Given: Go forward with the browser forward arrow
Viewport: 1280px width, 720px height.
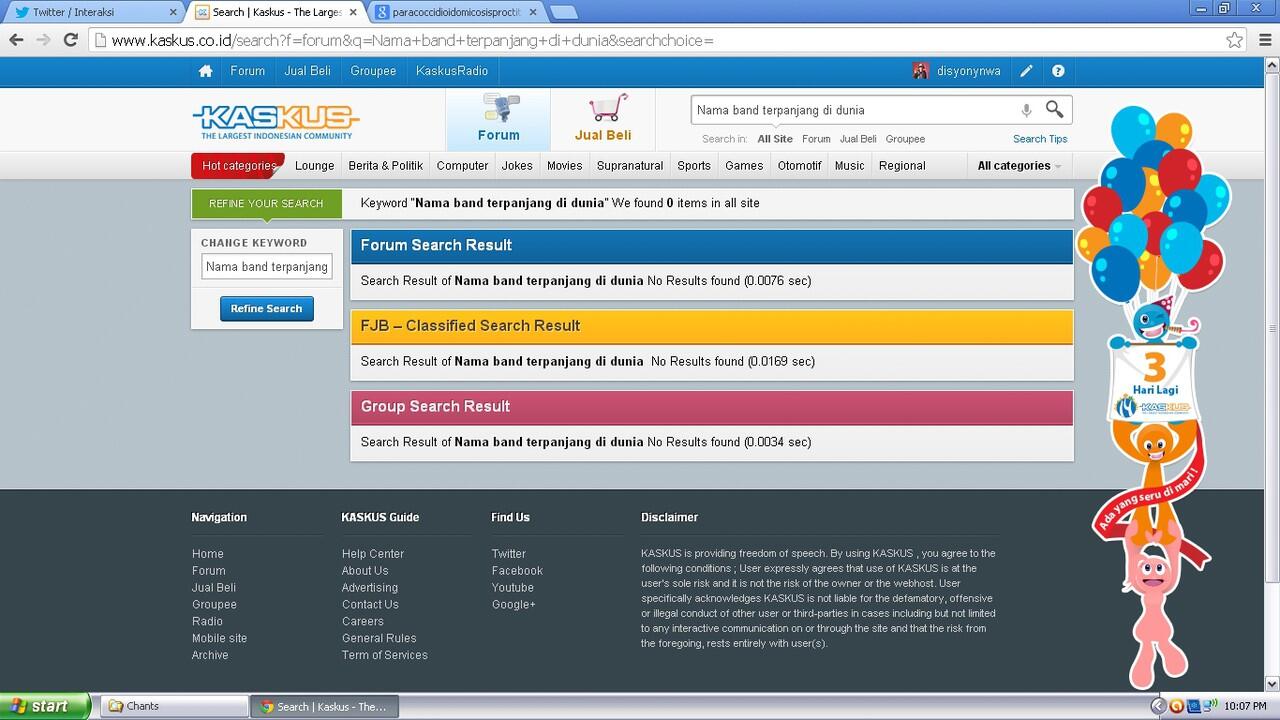Looking at the screenshot, I should (x=43, y=40).
